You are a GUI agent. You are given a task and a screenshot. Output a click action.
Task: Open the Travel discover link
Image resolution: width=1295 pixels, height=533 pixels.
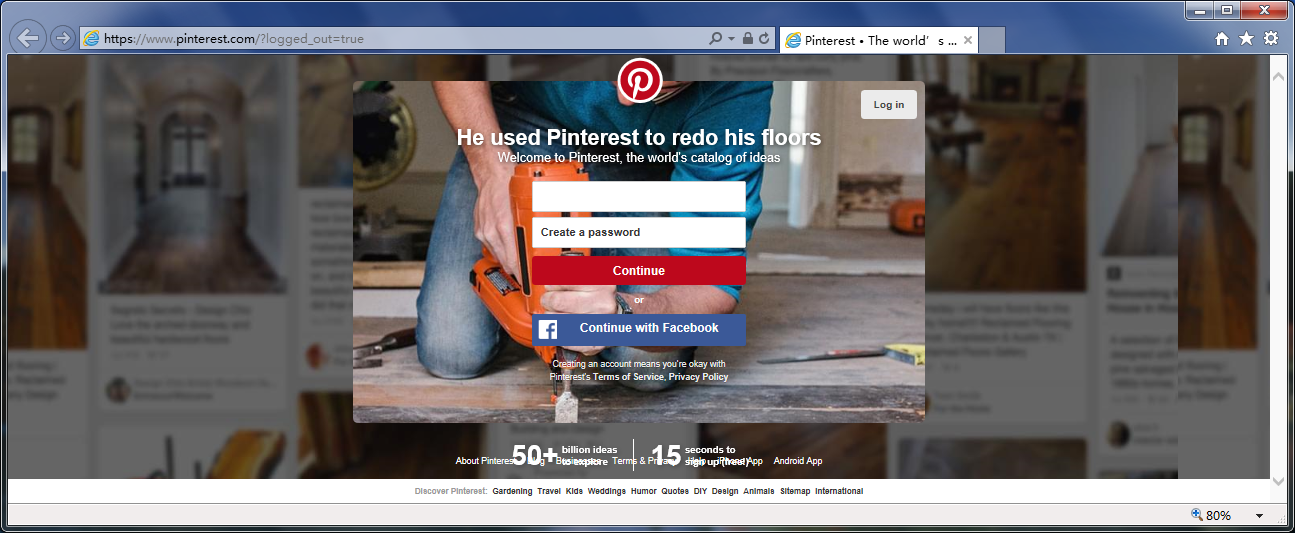549,492
